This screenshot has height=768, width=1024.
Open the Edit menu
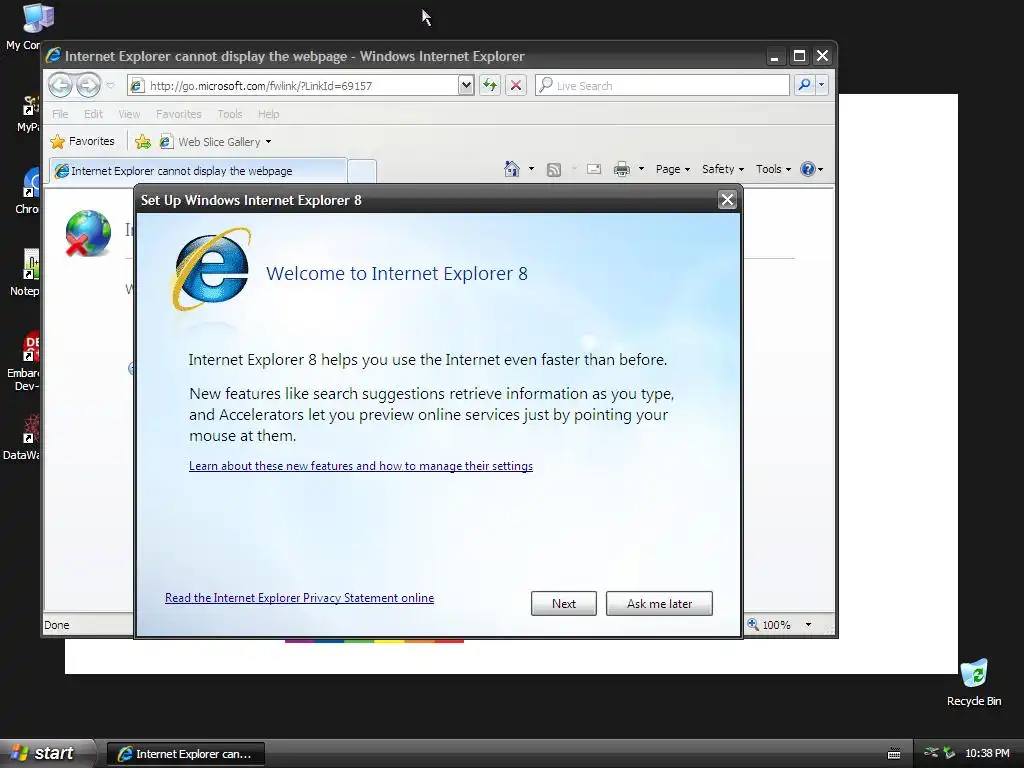93,114
